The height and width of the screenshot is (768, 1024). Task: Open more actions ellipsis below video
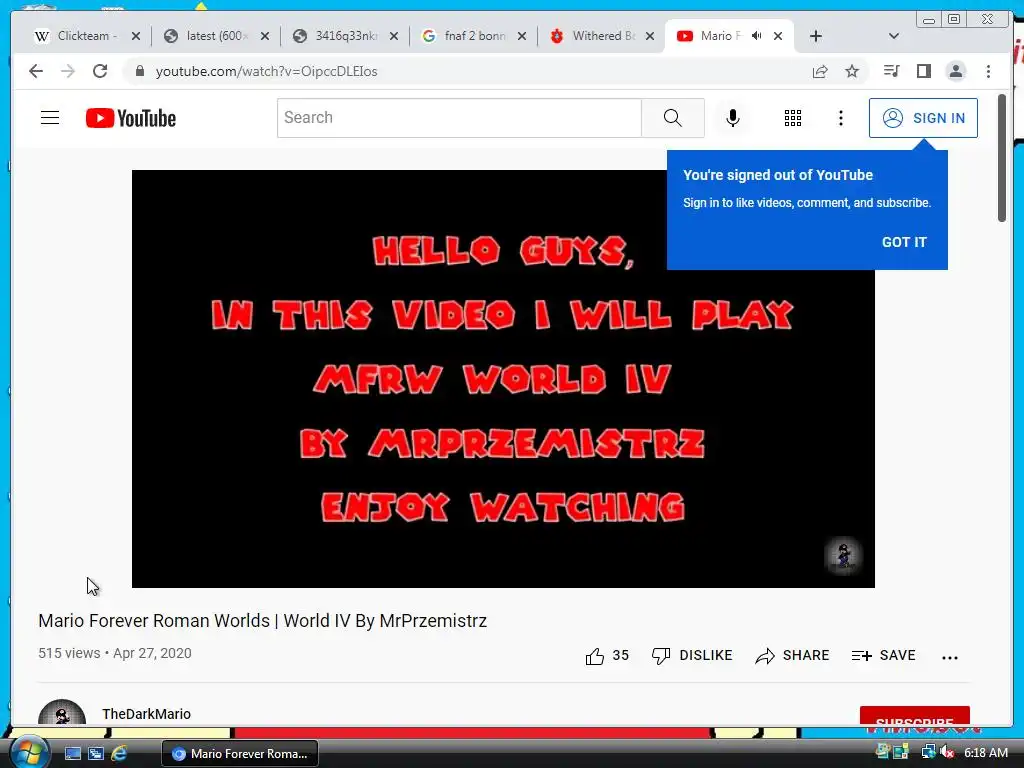(950, 658)
